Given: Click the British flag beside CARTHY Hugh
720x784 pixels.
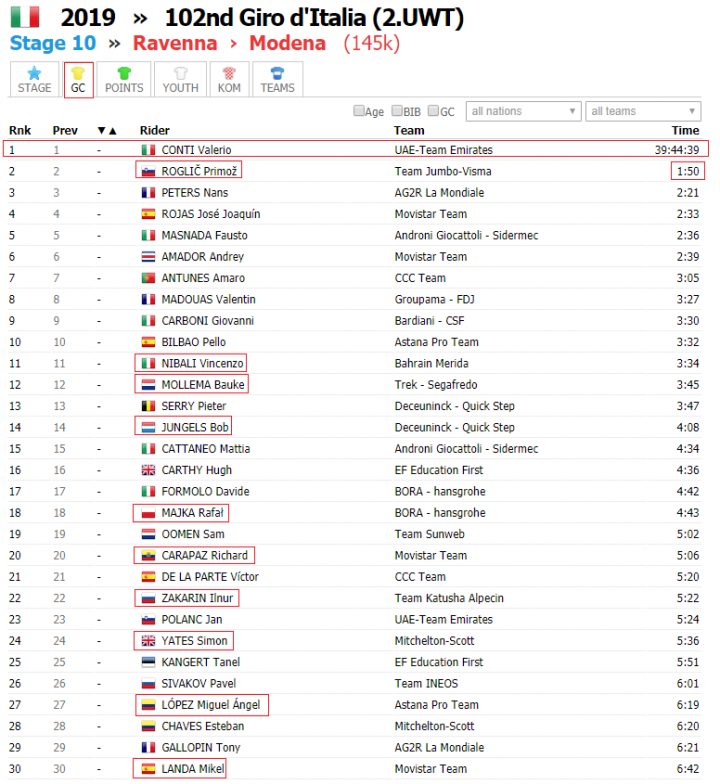Looking at the screenshot, I should pyautogui.click(x=148, y=470).
